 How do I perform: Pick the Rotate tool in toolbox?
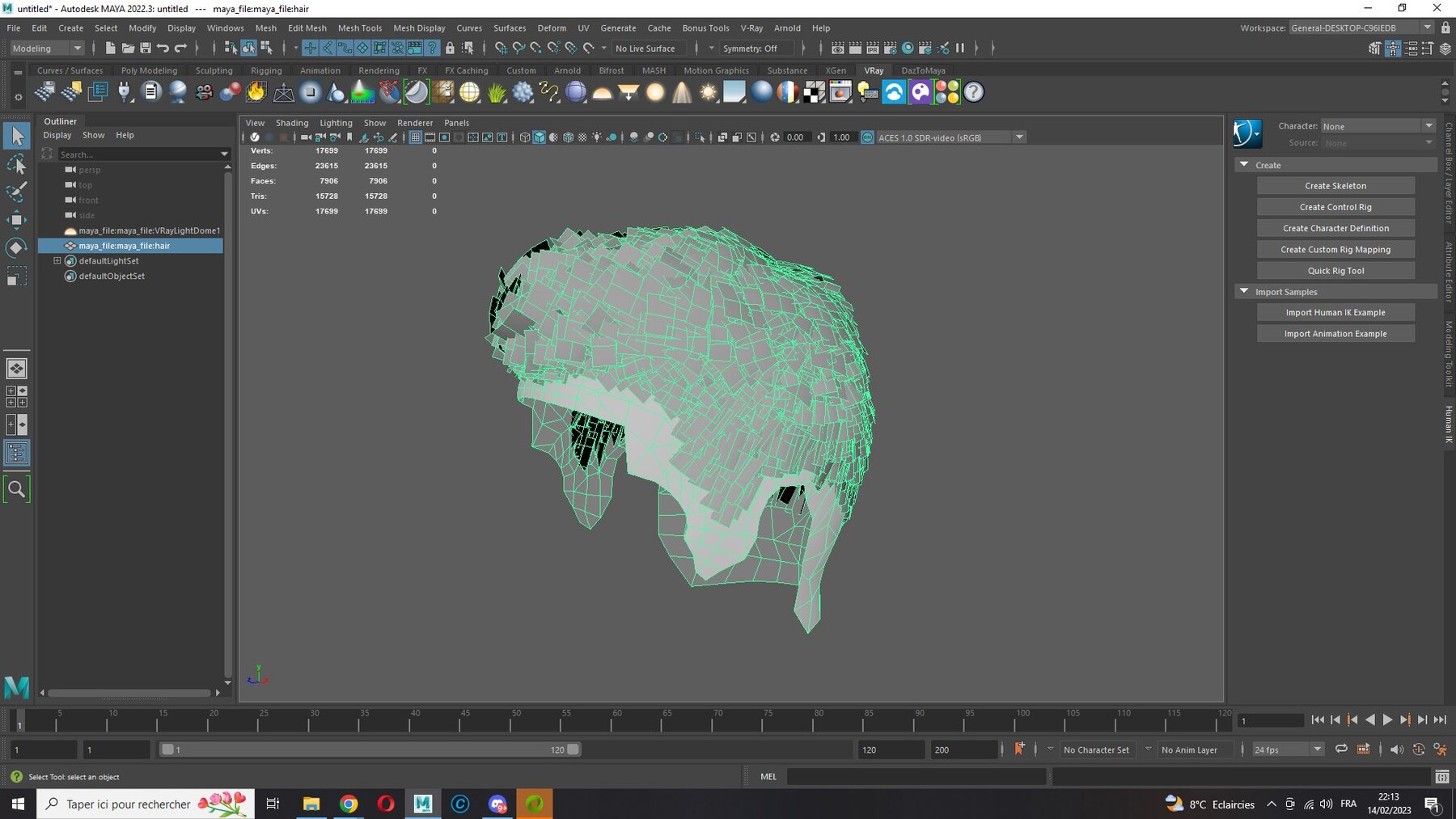pos(16,247)
